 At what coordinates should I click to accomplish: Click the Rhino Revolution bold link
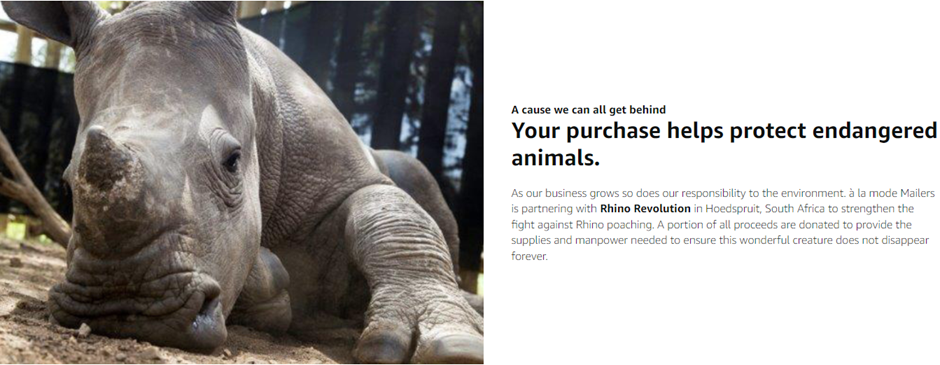pos(645,209)
